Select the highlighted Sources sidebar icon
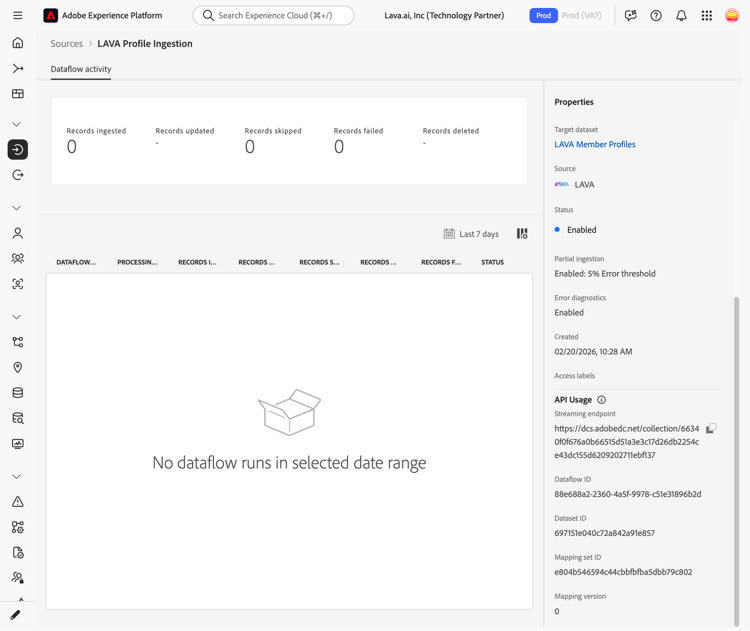This screenshot has width=750, height=631. (18, 150)
